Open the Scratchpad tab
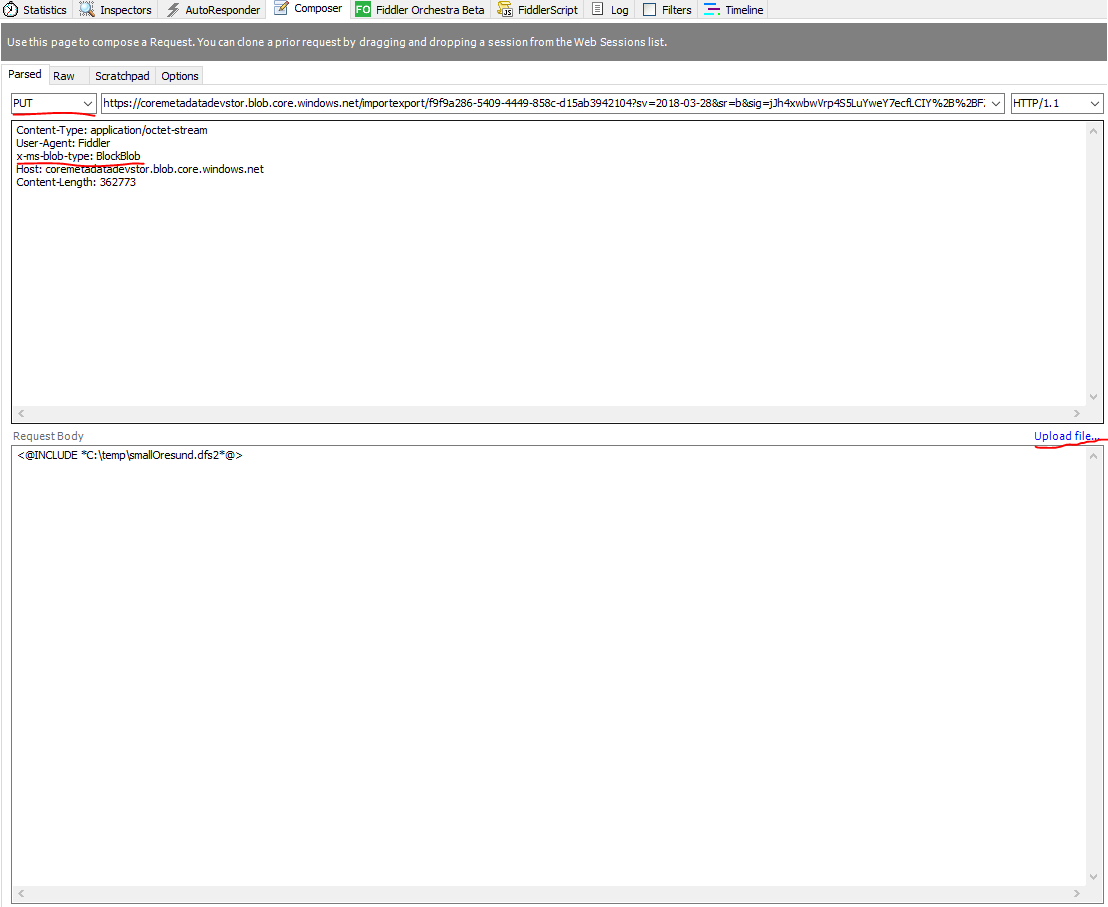The height and width of the screenshot is (907, 1108). click(x=122, y=76)
